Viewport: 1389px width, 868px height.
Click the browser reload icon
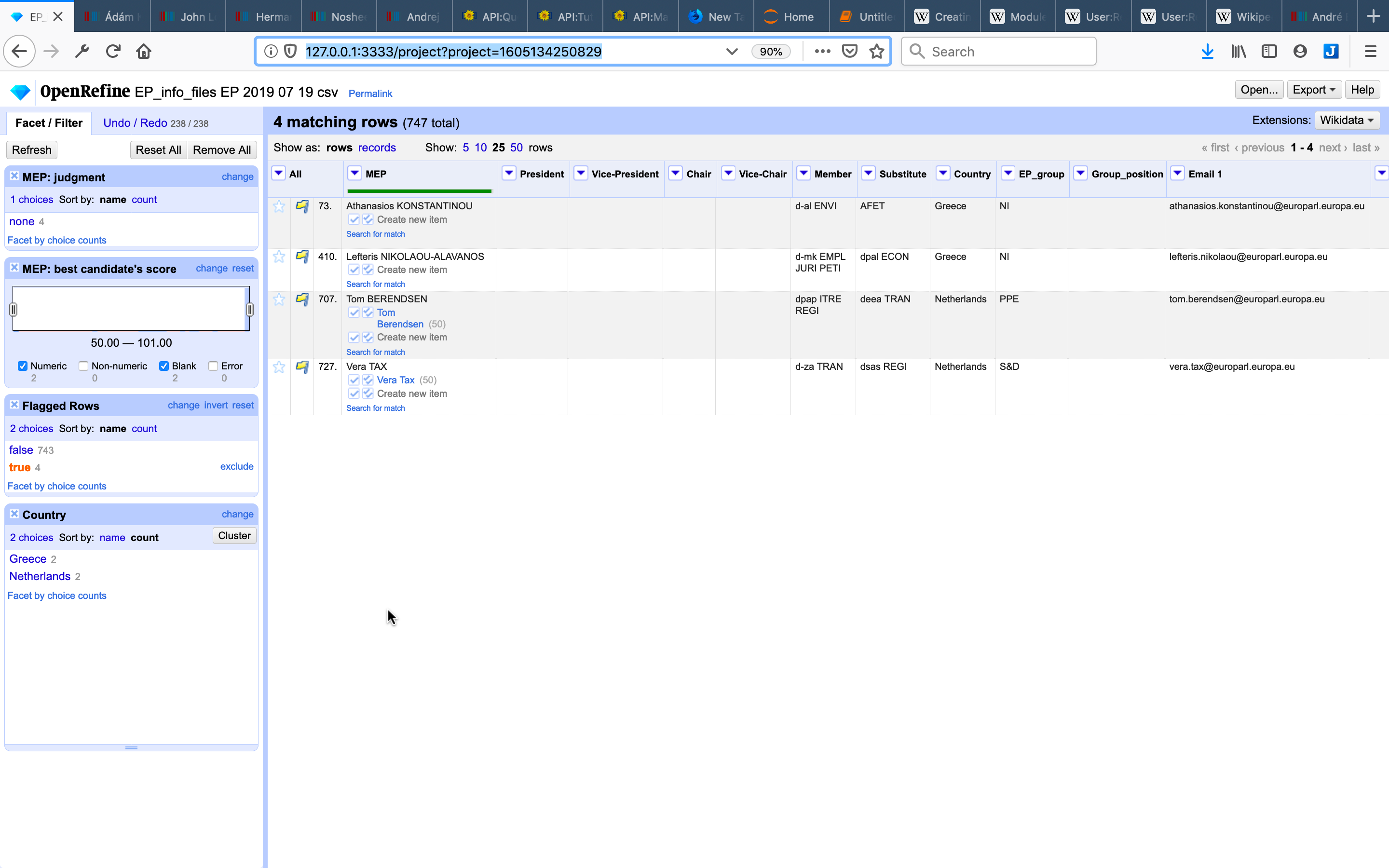coord(113,52)
